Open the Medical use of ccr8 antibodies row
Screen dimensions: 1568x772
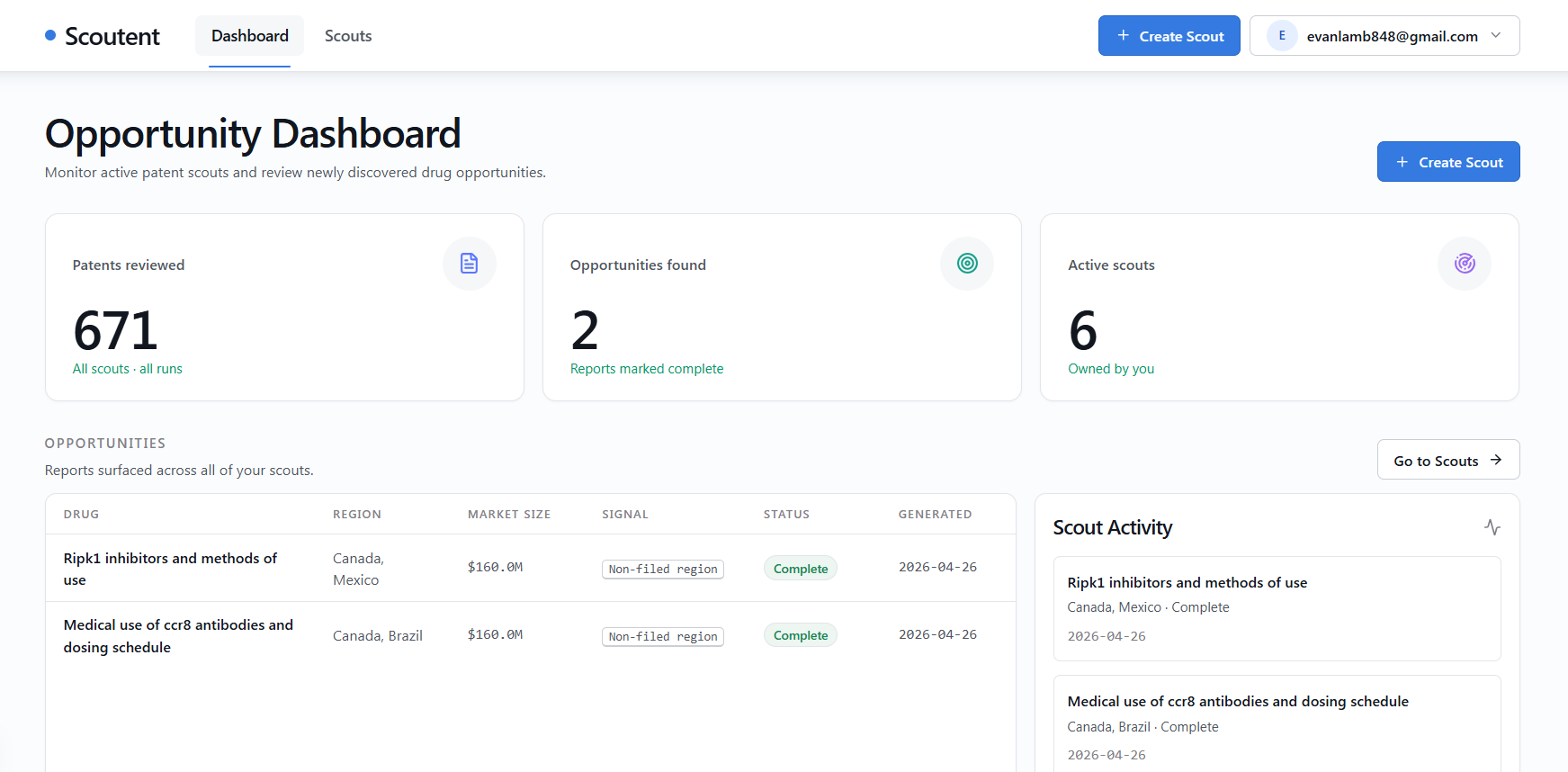[x=531, y=635]
